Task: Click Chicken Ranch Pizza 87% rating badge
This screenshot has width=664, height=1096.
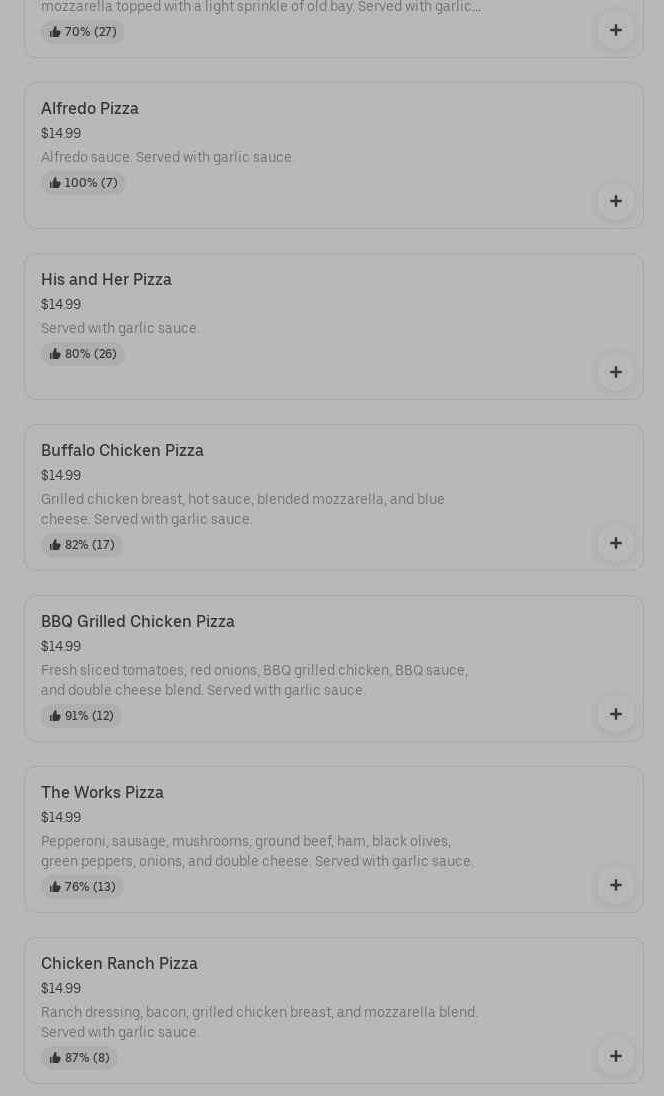Action: pos(79,1058)
